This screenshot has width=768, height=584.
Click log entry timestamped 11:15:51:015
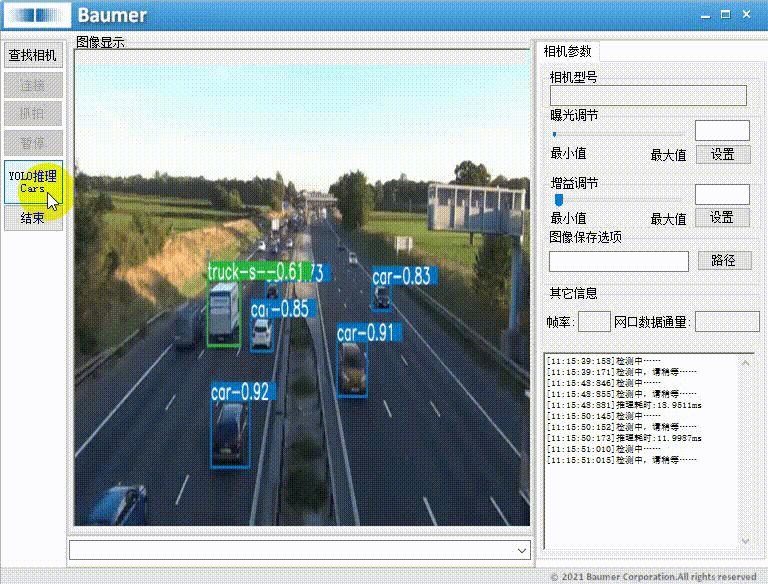tap(622, 460)
